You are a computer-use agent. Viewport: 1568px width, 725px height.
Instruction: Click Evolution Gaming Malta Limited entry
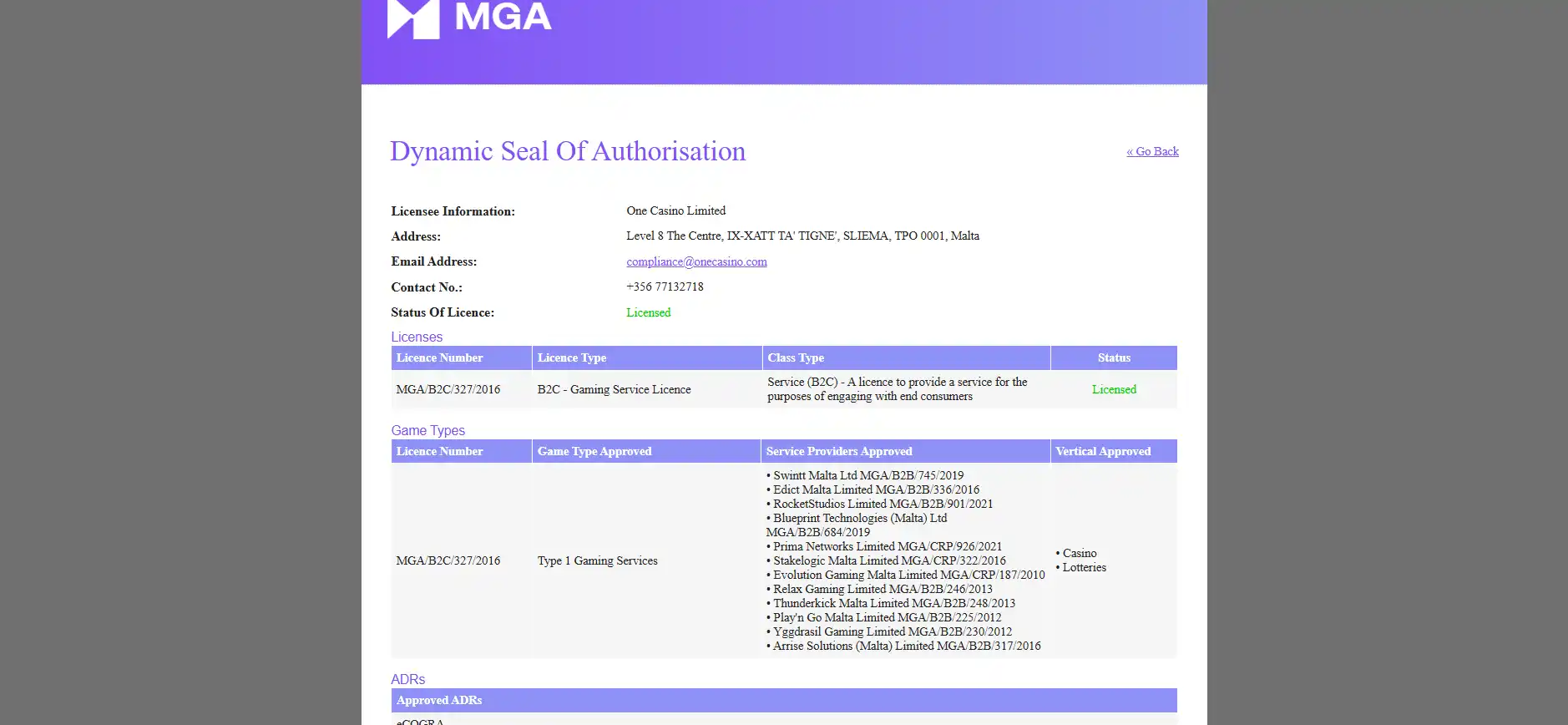(x=906, y=575)
